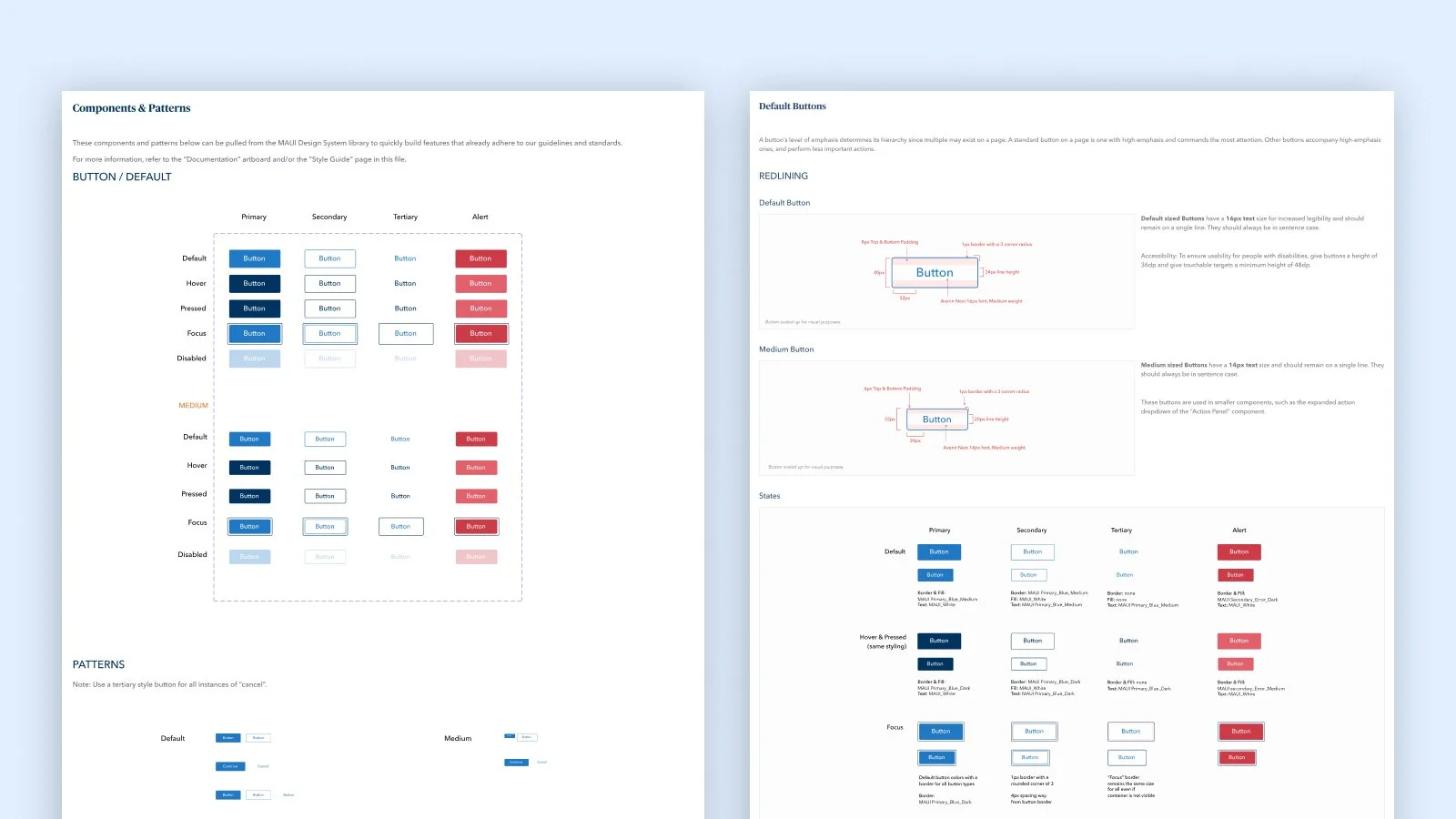Click the MEDIUM Tertiary Default button sample
The height and width of the screenshot is (819, 1456).
(x=400, y=440)
